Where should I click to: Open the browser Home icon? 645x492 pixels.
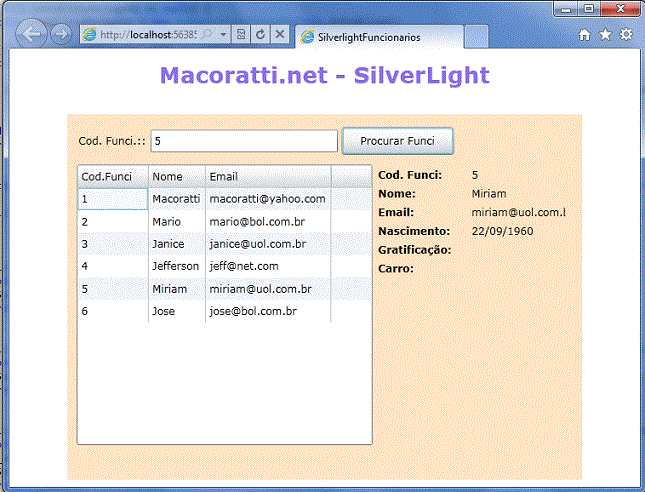tap(585, 34)
